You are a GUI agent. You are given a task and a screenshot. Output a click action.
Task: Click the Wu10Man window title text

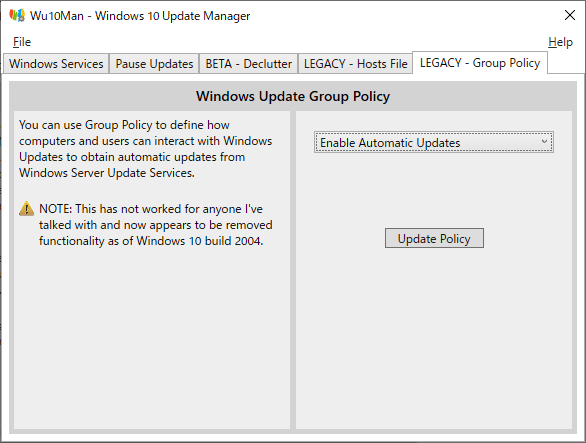140,16
